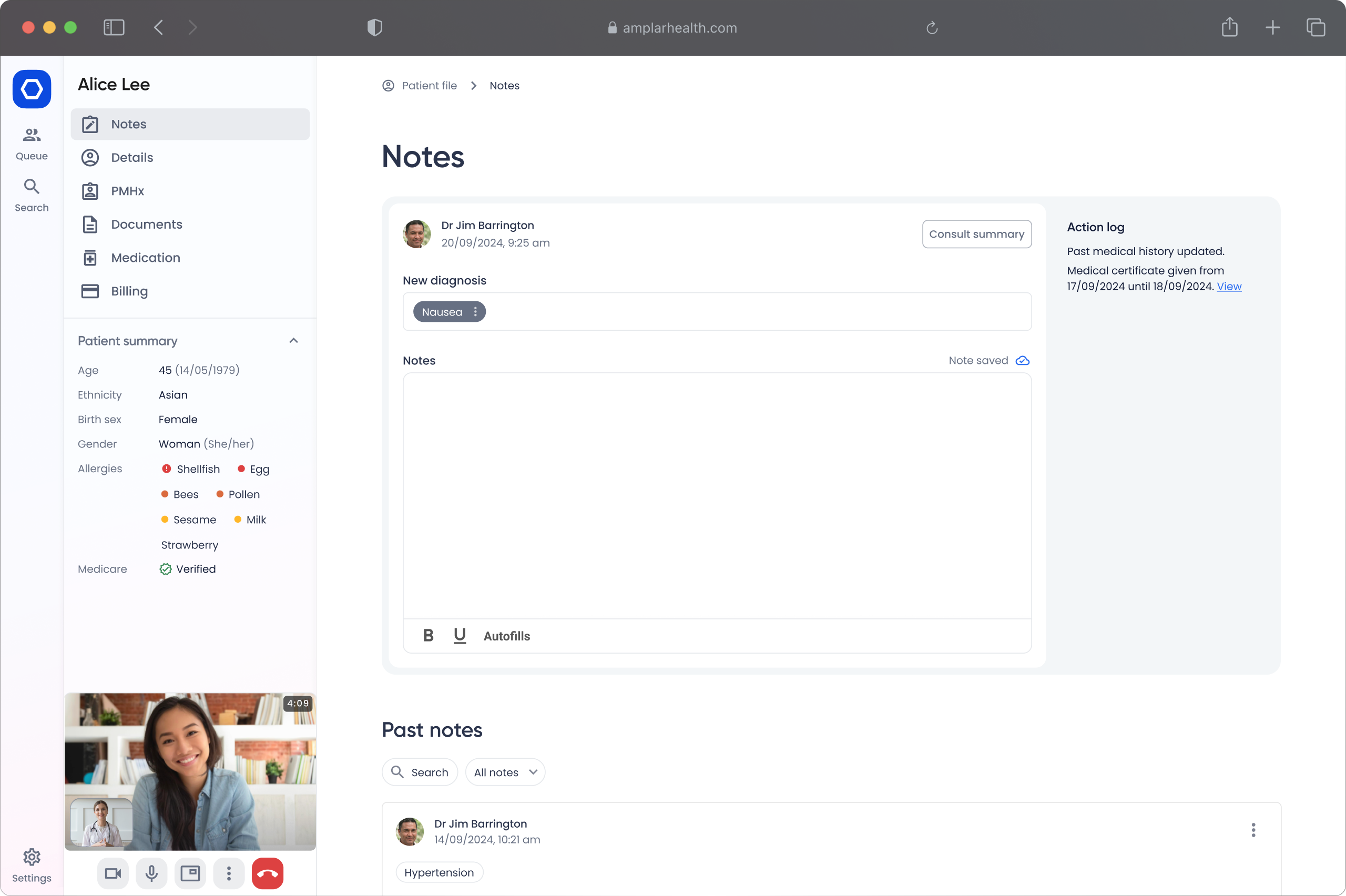1346x896 pixels.
Task: Go to PMHx in sidebar
Action: click(127, 191)
